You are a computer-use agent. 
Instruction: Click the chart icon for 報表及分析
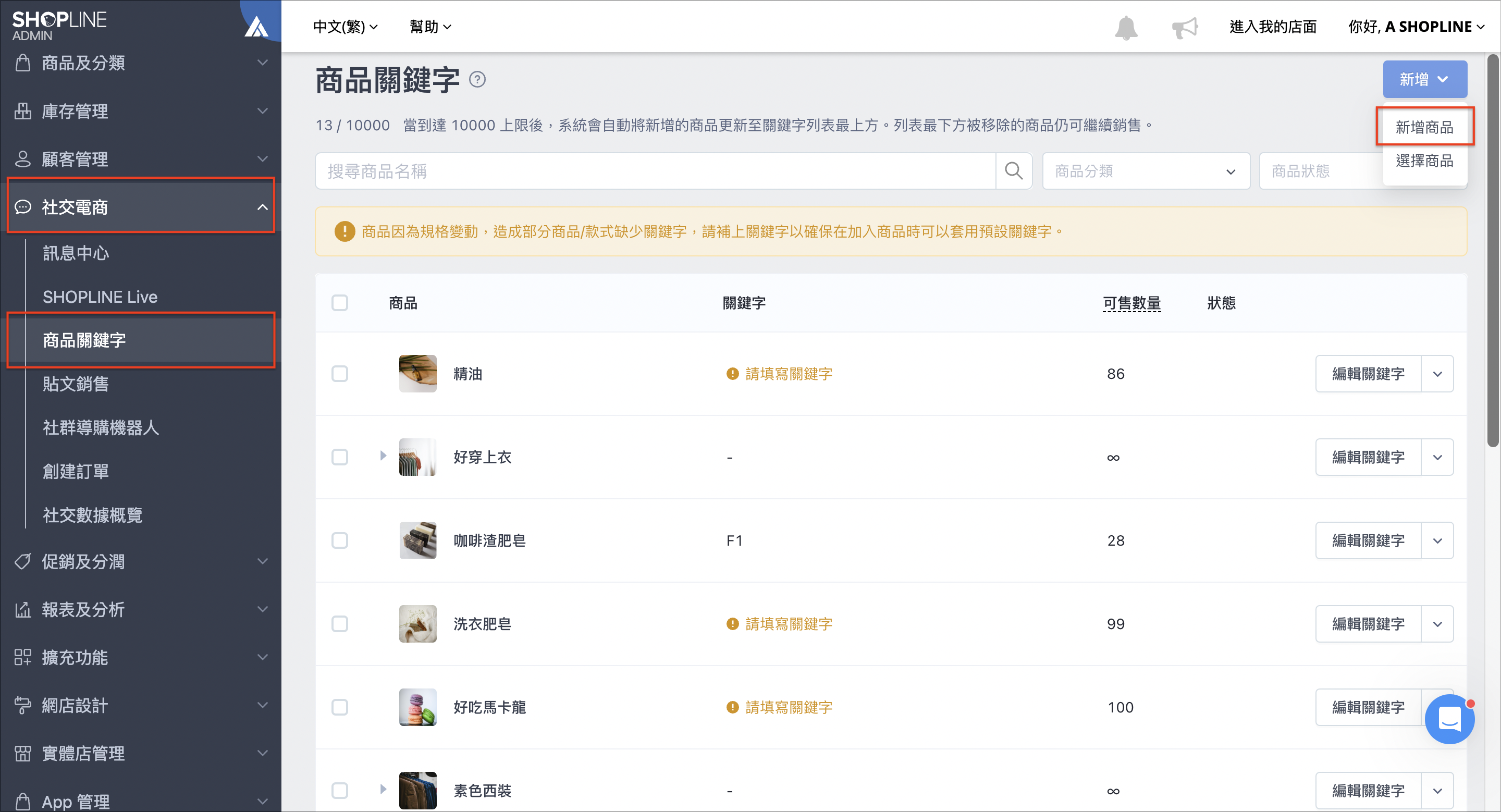point(23,609)
